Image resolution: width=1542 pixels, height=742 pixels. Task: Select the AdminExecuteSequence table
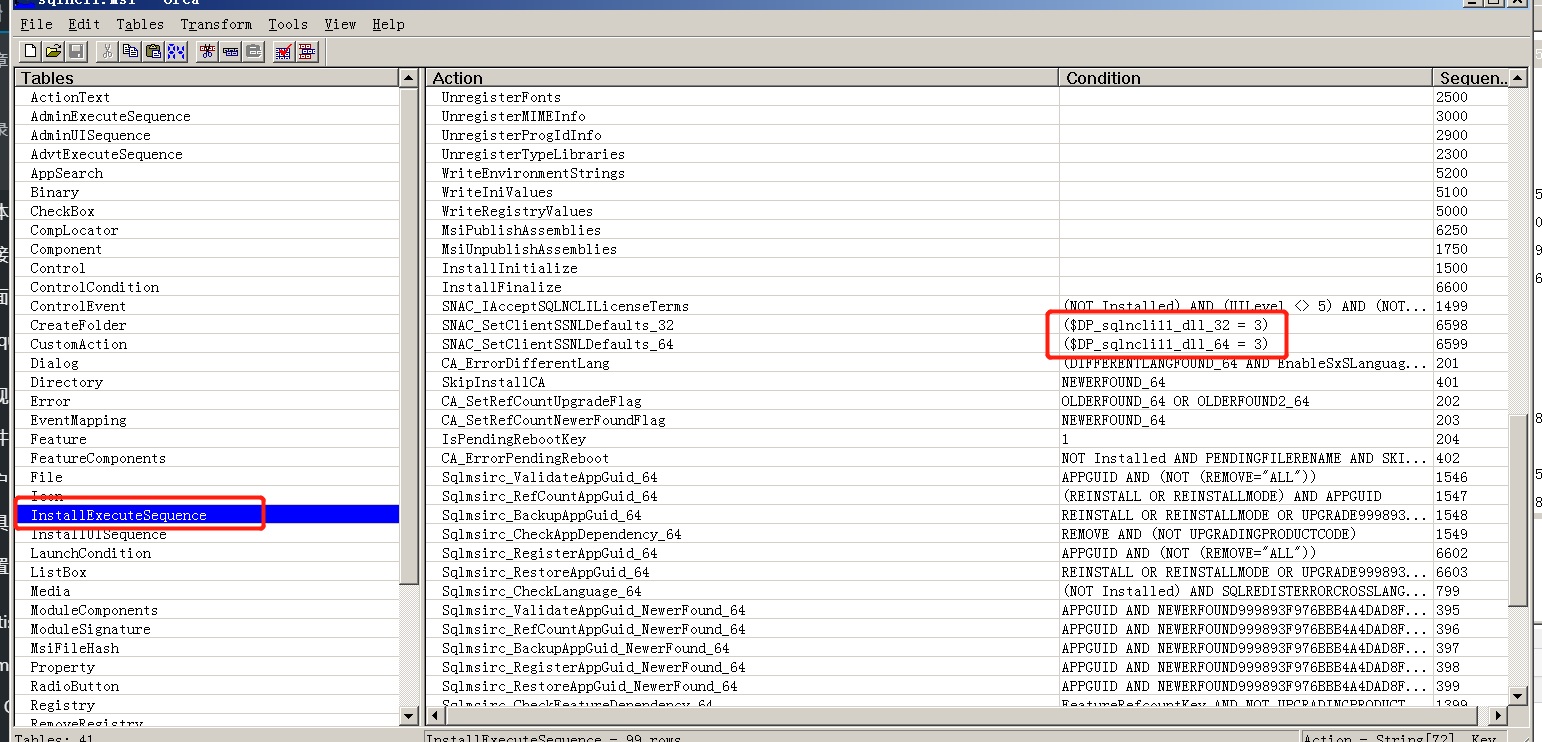[207, 116]
